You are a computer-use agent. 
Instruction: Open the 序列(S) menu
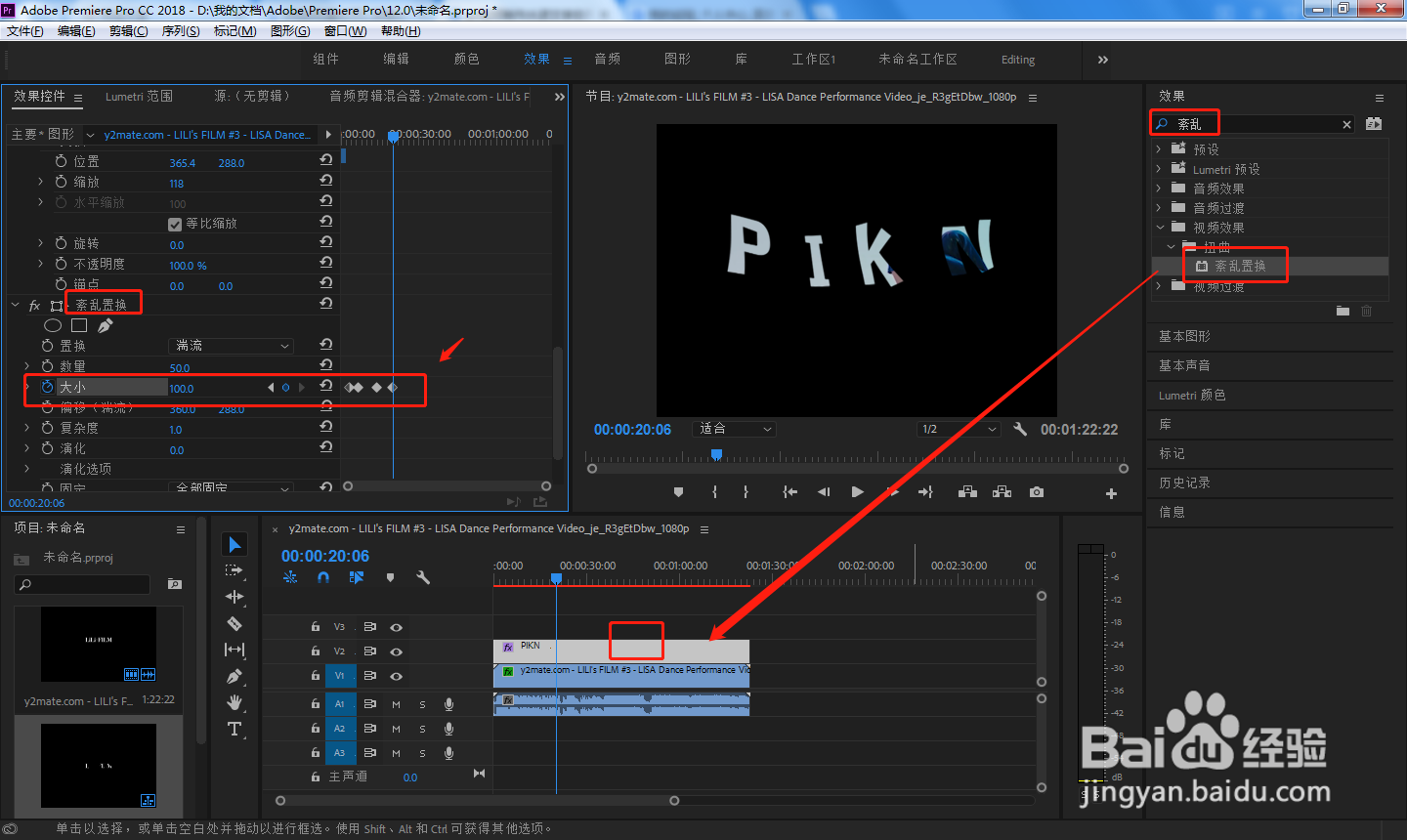181,31
